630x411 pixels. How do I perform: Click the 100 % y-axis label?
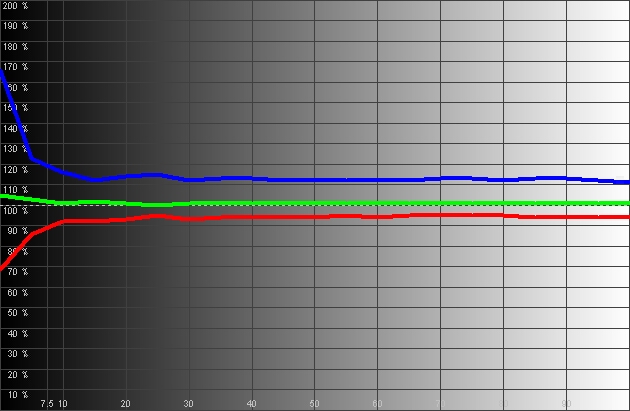coord(15,210)
